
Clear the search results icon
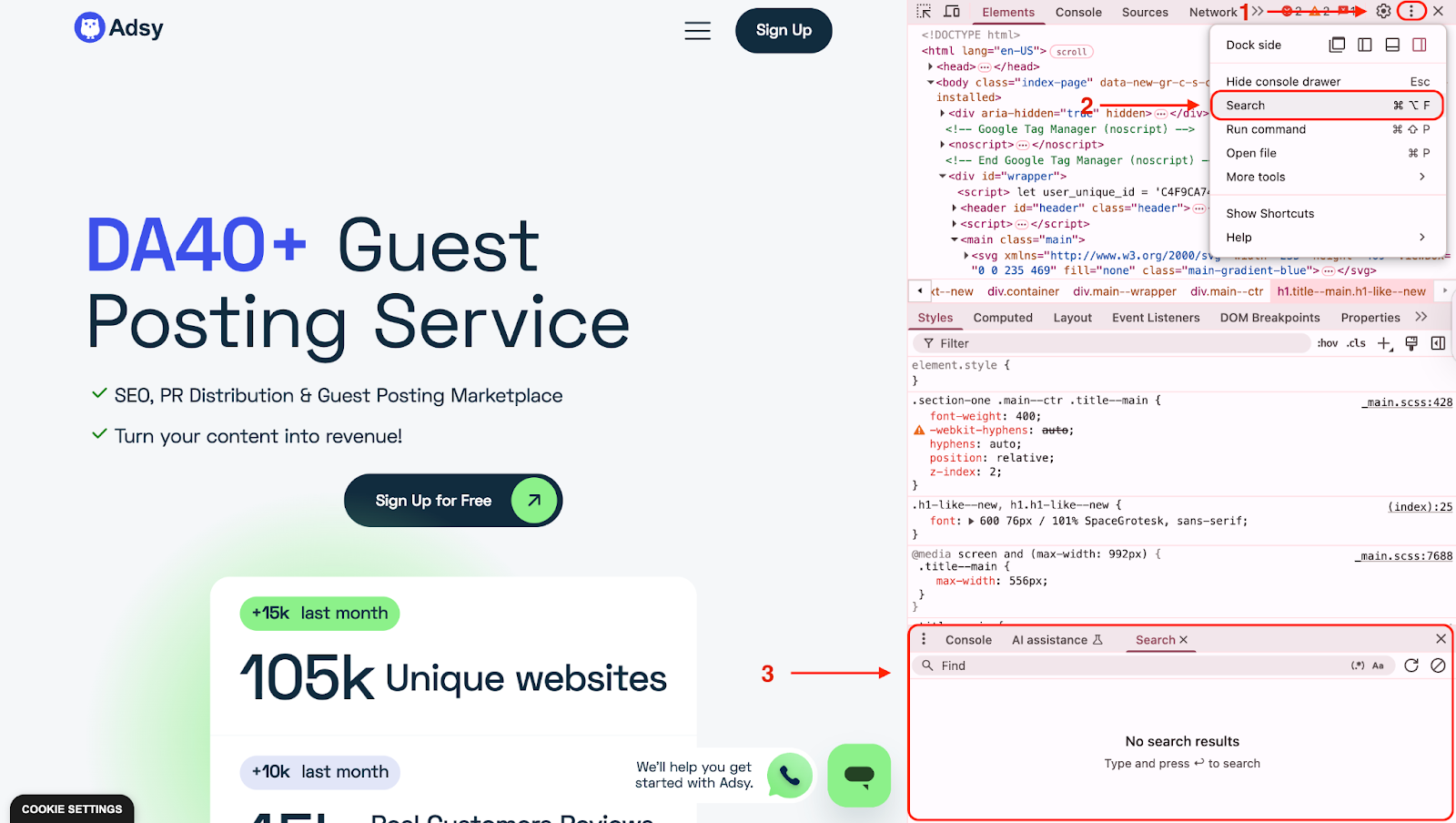point(1438,666)
